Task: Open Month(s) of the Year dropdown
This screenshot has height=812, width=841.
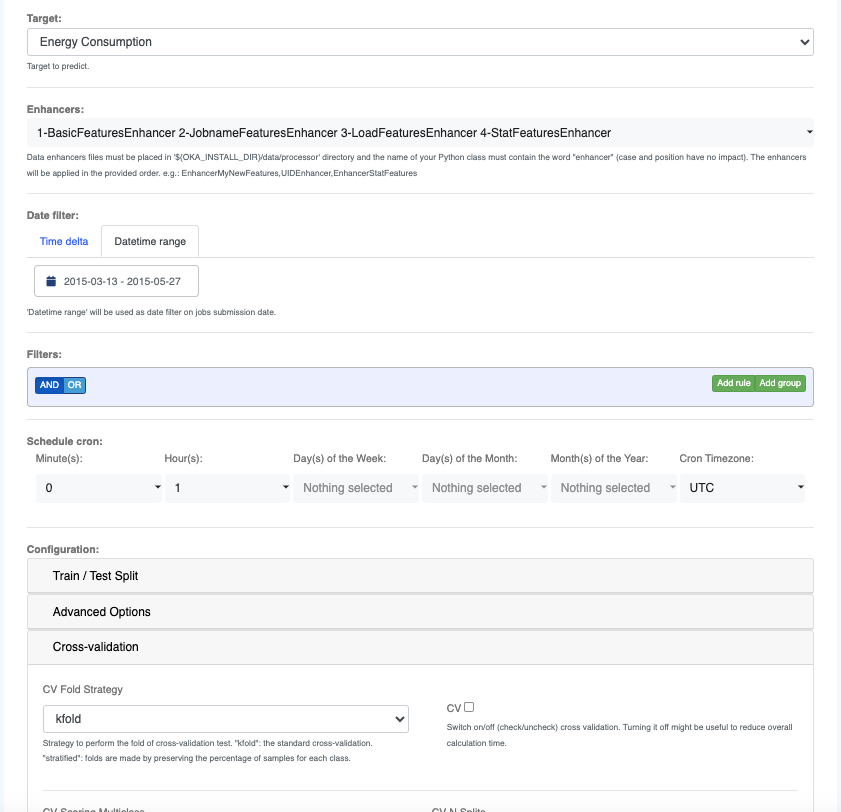Action: (x=614, y=488)
